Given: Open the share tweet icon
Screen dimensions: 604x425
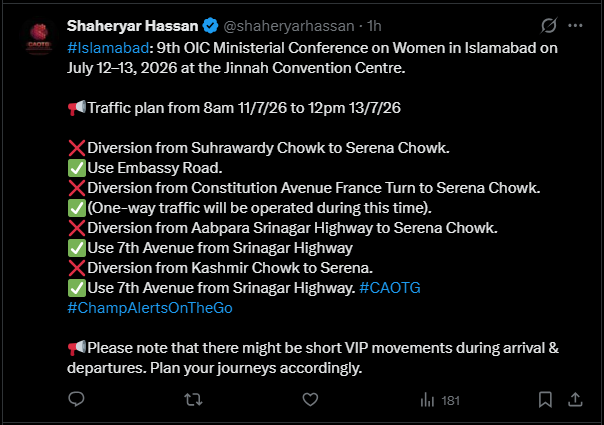Looking at the screenshot, I should point(575,400).
